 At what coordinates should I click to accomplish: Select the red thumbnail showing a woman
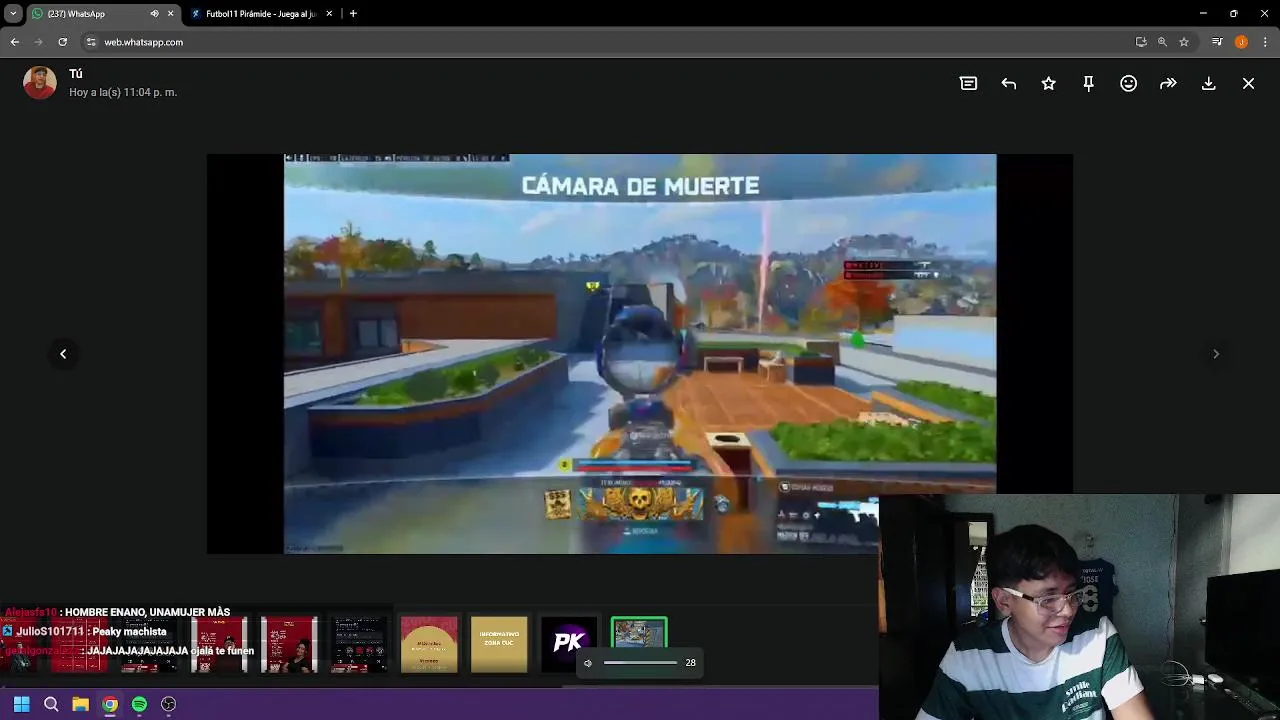(289, 644)
